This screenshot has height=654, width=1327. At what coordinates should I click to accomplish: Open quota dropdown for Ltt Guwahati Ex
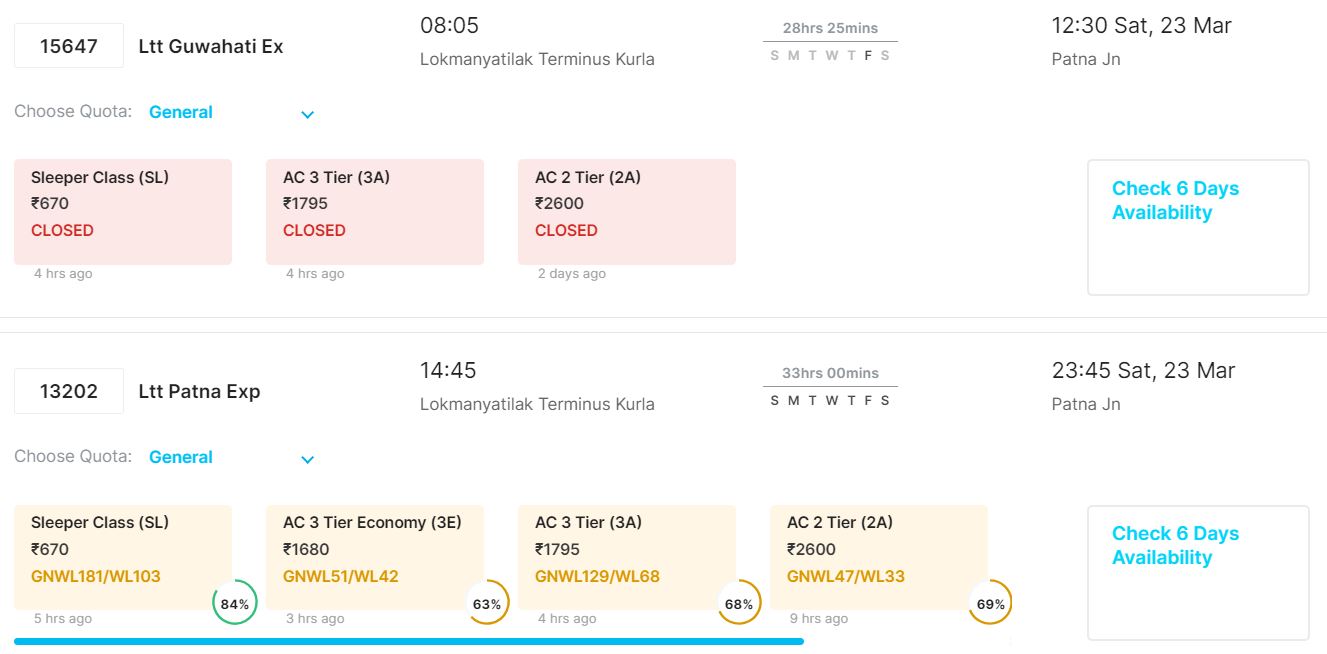(x=230, y=113)
